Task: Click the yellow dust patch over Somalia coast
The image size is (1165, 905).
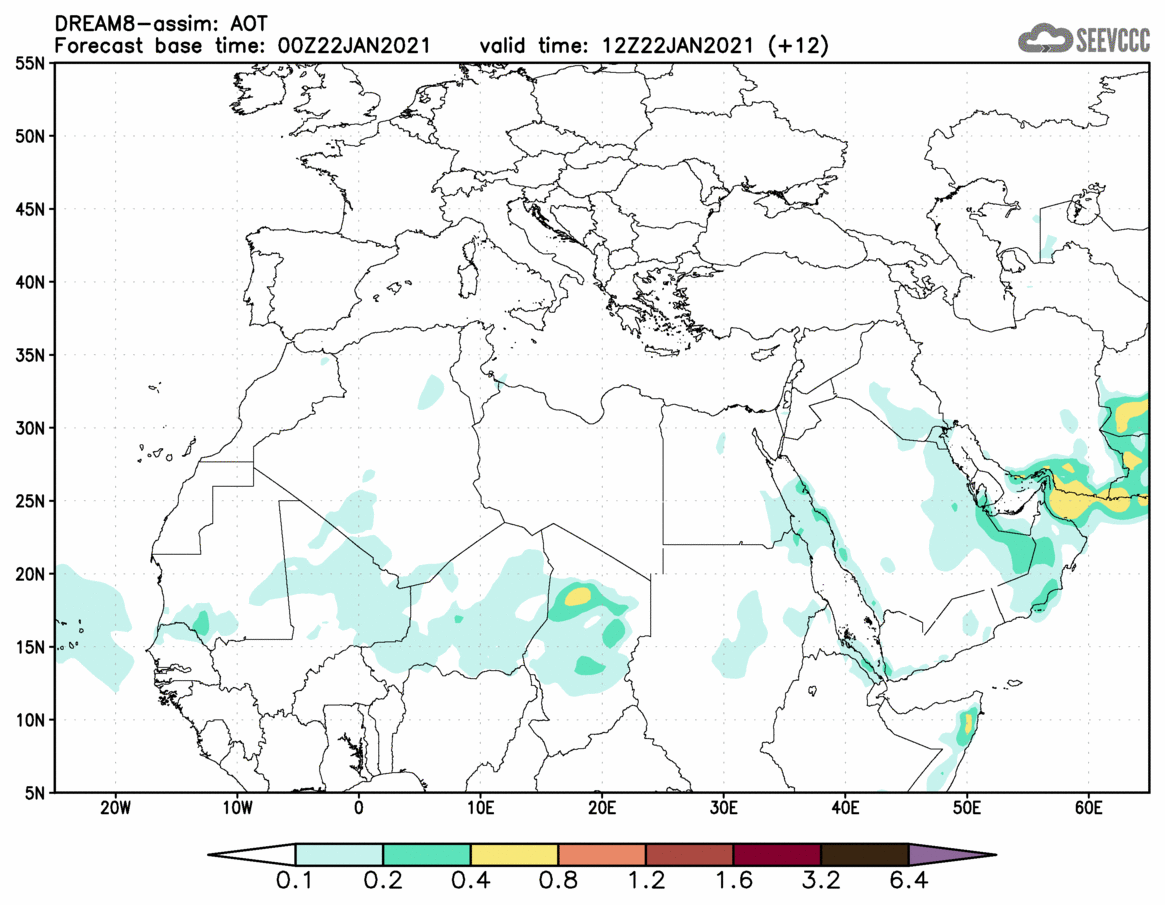Action: pyautogui.click(x=967, y=726)
